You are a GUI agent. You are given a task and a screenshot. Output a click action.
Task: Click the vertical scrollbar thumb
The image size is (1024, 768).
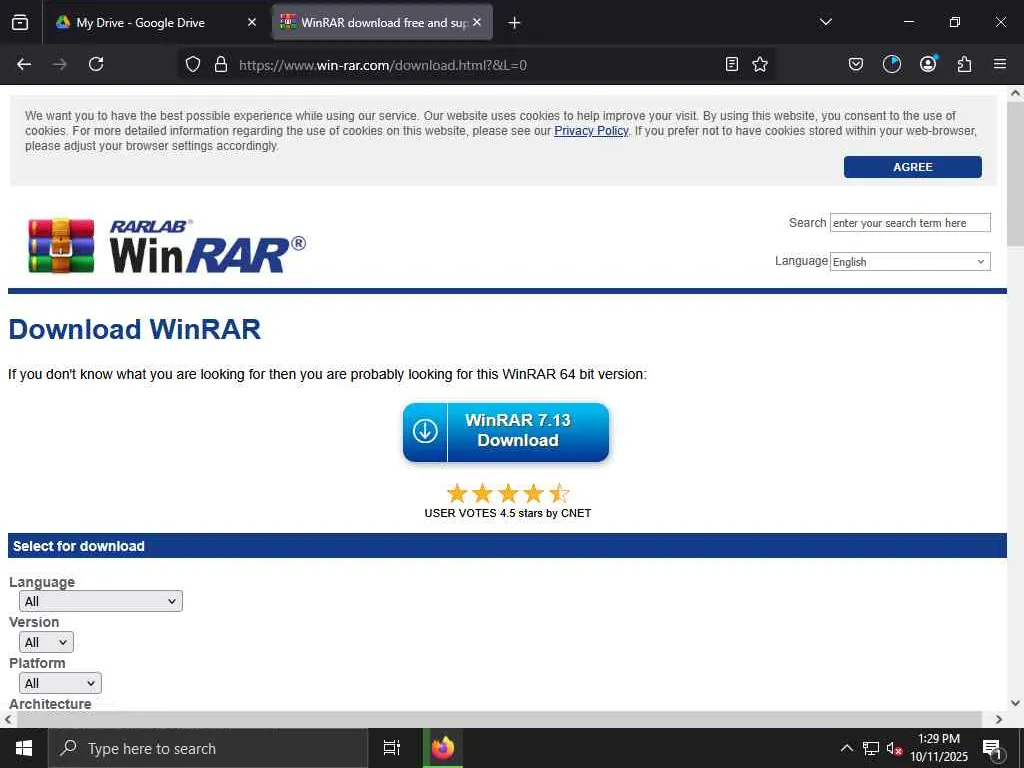1015,175
